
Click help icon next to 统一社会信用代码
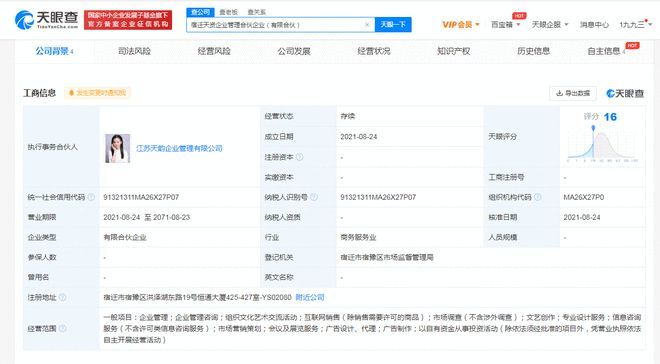click(x=91, y=197)
